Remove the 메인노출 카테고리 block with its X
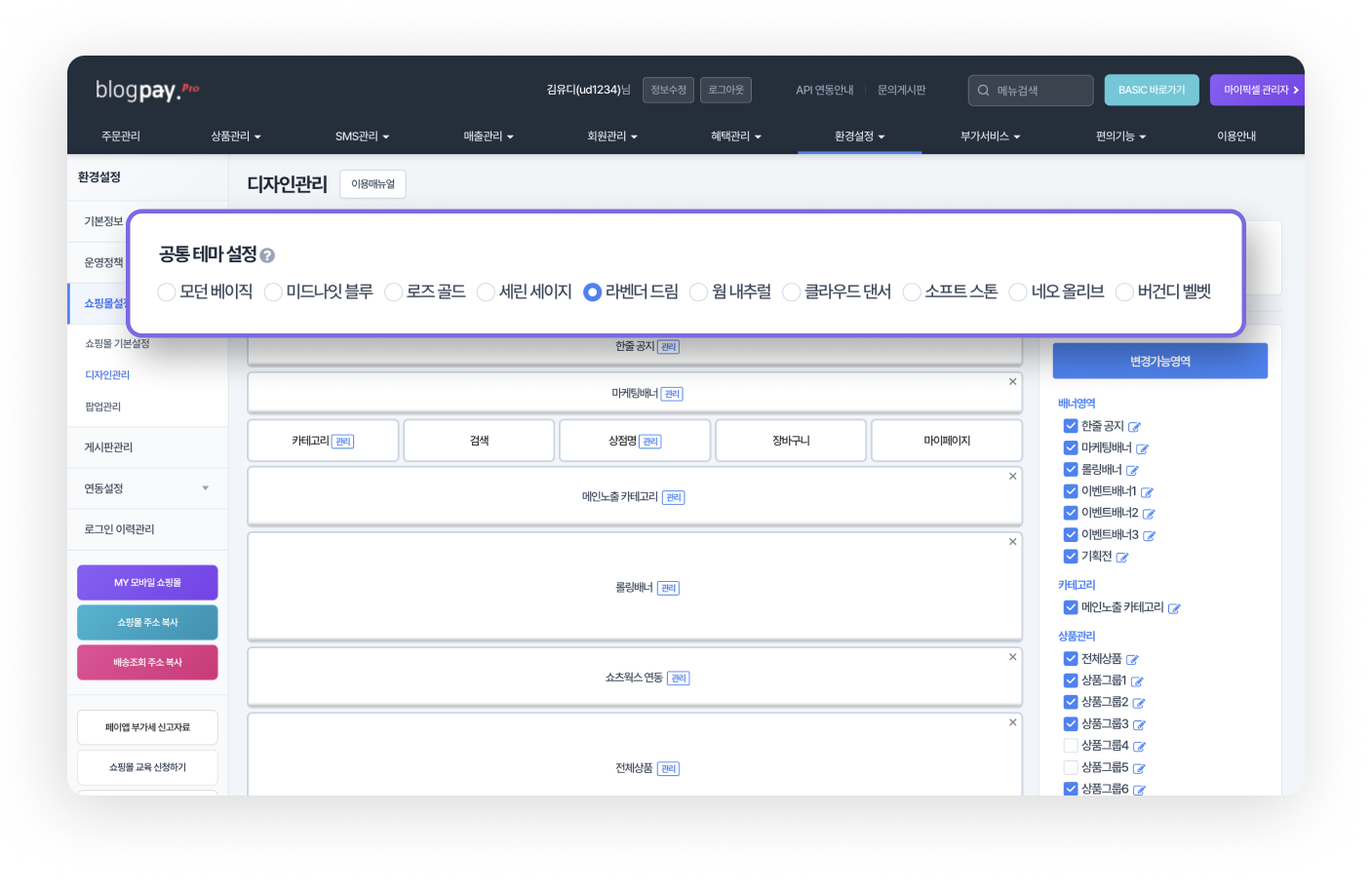 tap(1013, 476)
